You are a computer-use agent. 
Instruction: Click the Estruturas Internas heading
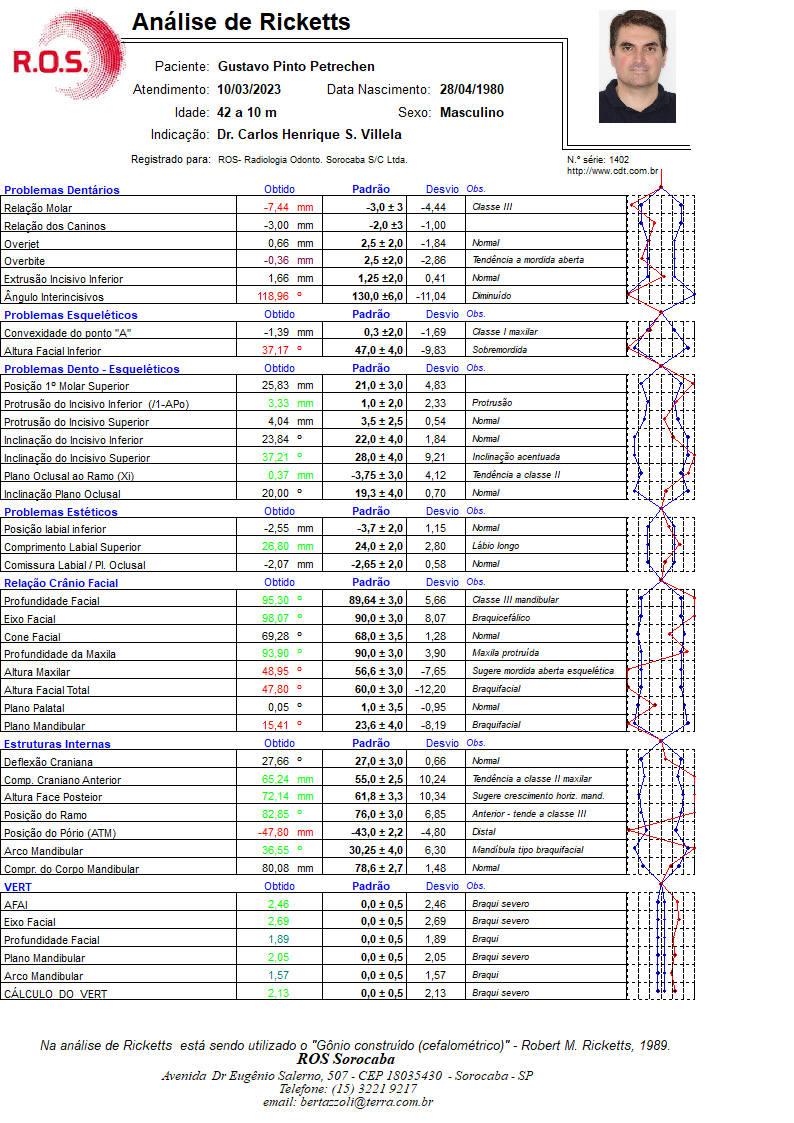57,743
